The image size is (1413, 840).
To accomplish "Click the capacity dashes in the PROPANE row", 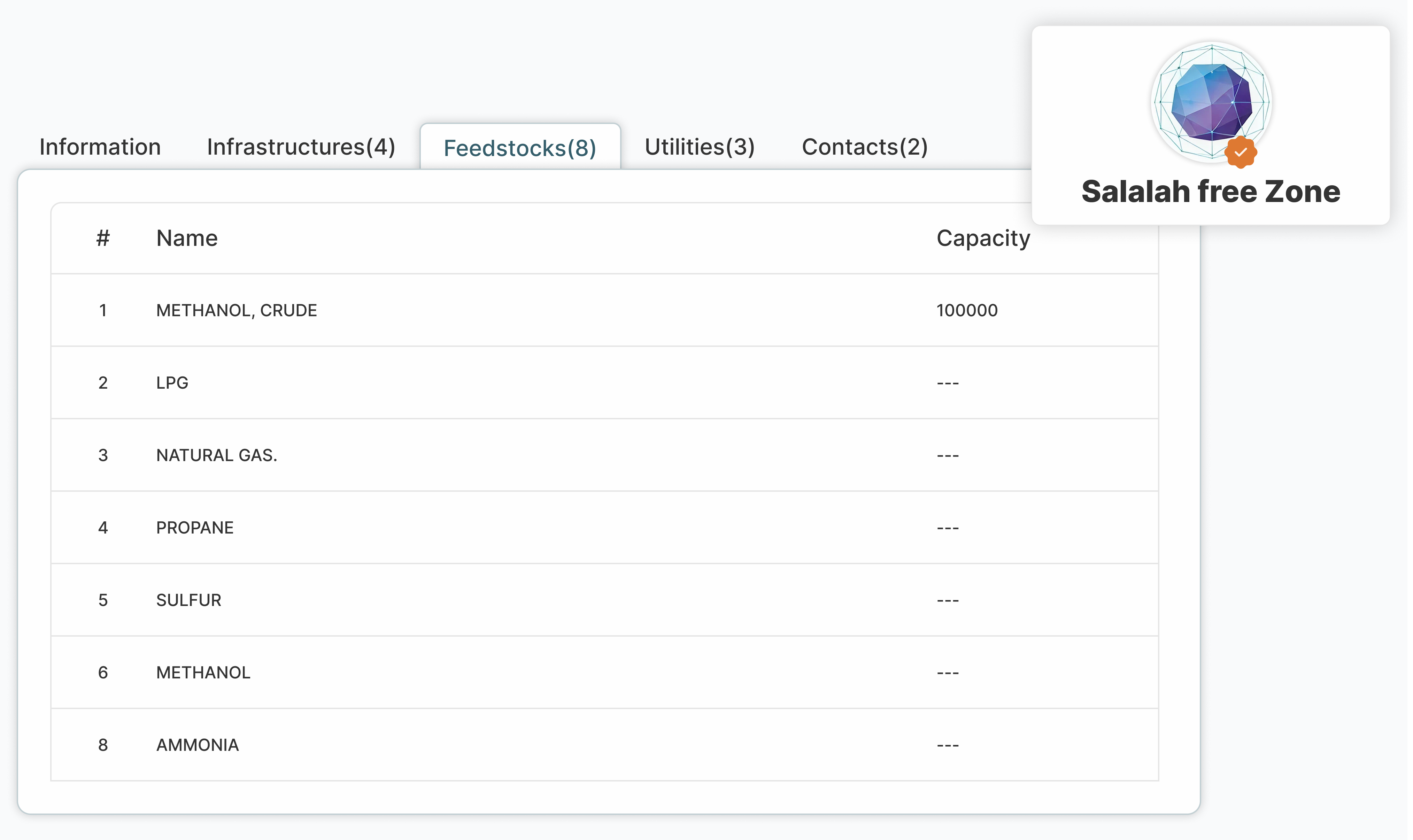I will (x=948, y=528).
